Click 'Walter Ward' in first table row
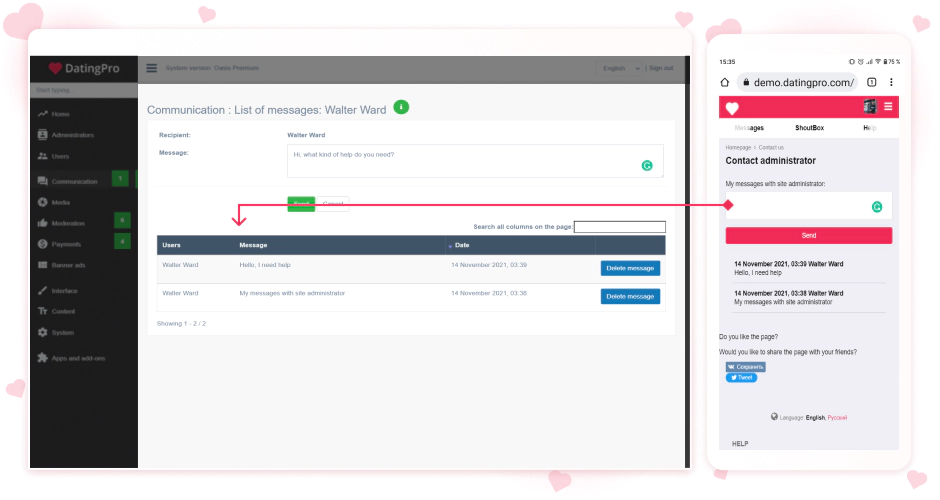The width and height of the screenshot is (940, 500). tap(180, 265)
